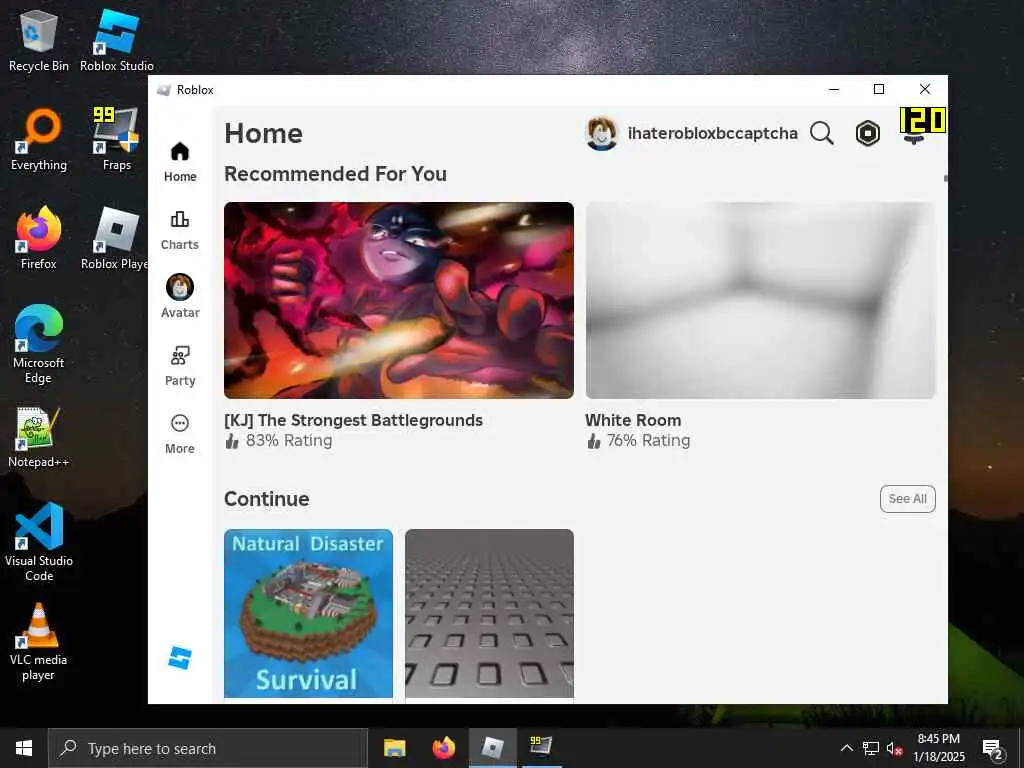This screenshot has width=1024, height=768.
Task: Minimize the Roblox window
Action: (x=834, y=89)
